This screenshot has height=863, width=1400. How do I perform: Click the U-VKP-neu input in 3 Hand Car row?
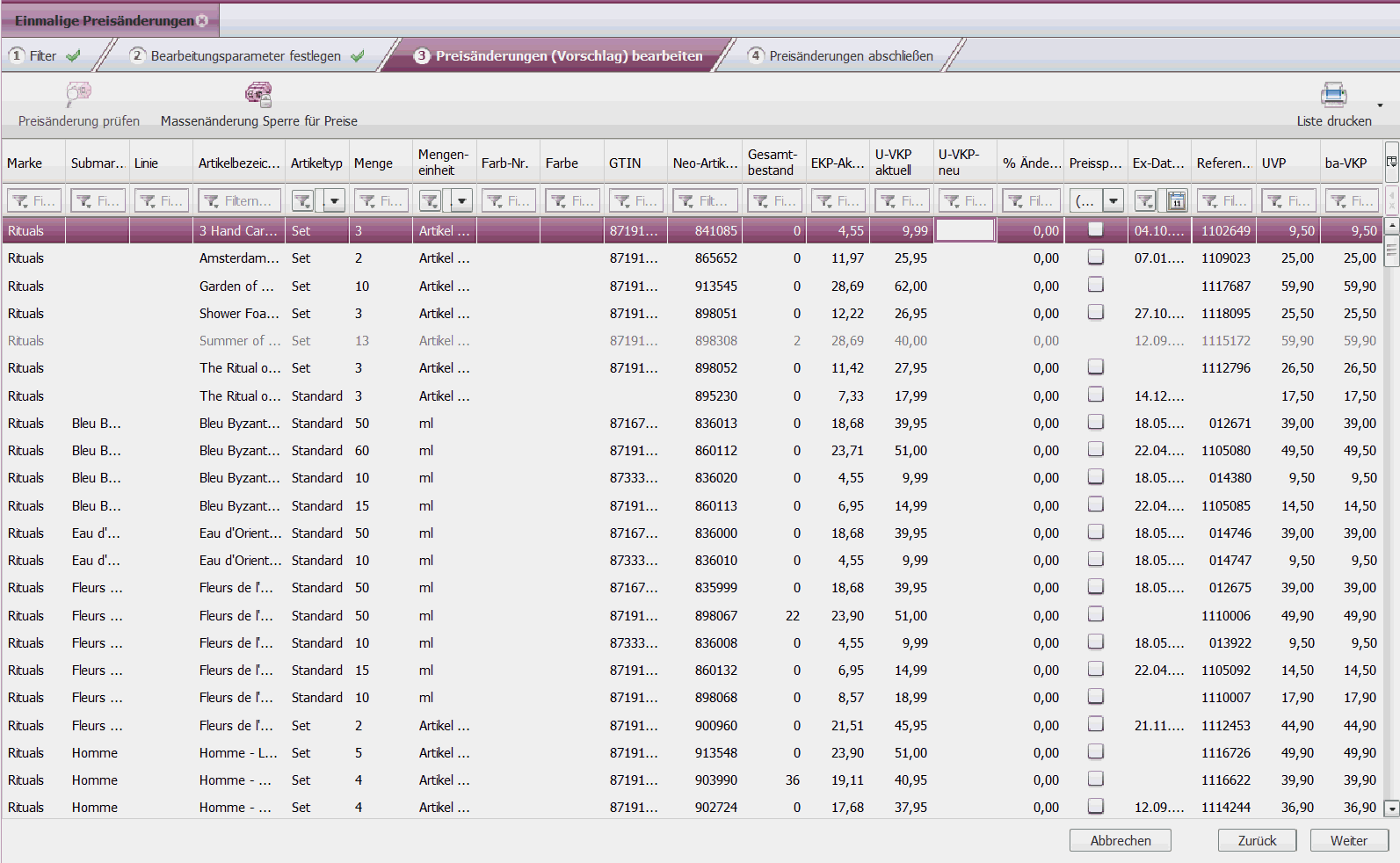coord(965,230)
